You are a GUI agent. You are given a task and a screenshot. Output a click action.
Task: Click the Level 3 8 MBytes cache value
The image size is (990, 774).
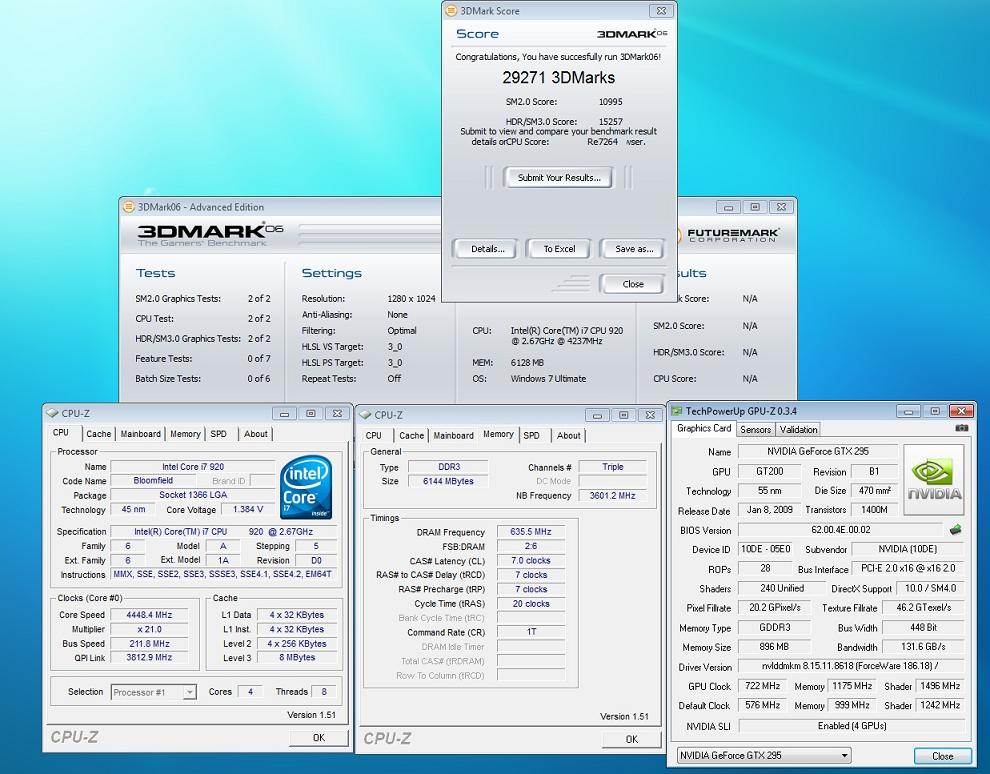click(x=297, y=657)
